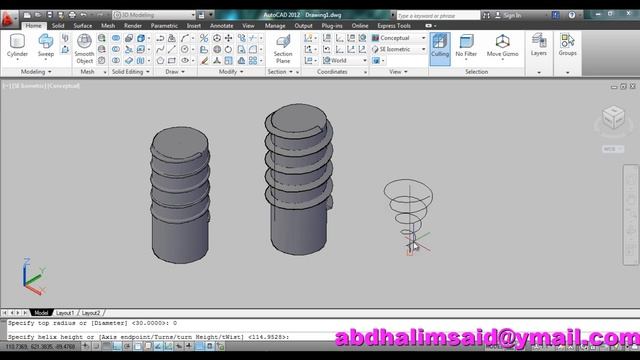
Task: Click the No Filter selection tool
Action: (466, 46)
